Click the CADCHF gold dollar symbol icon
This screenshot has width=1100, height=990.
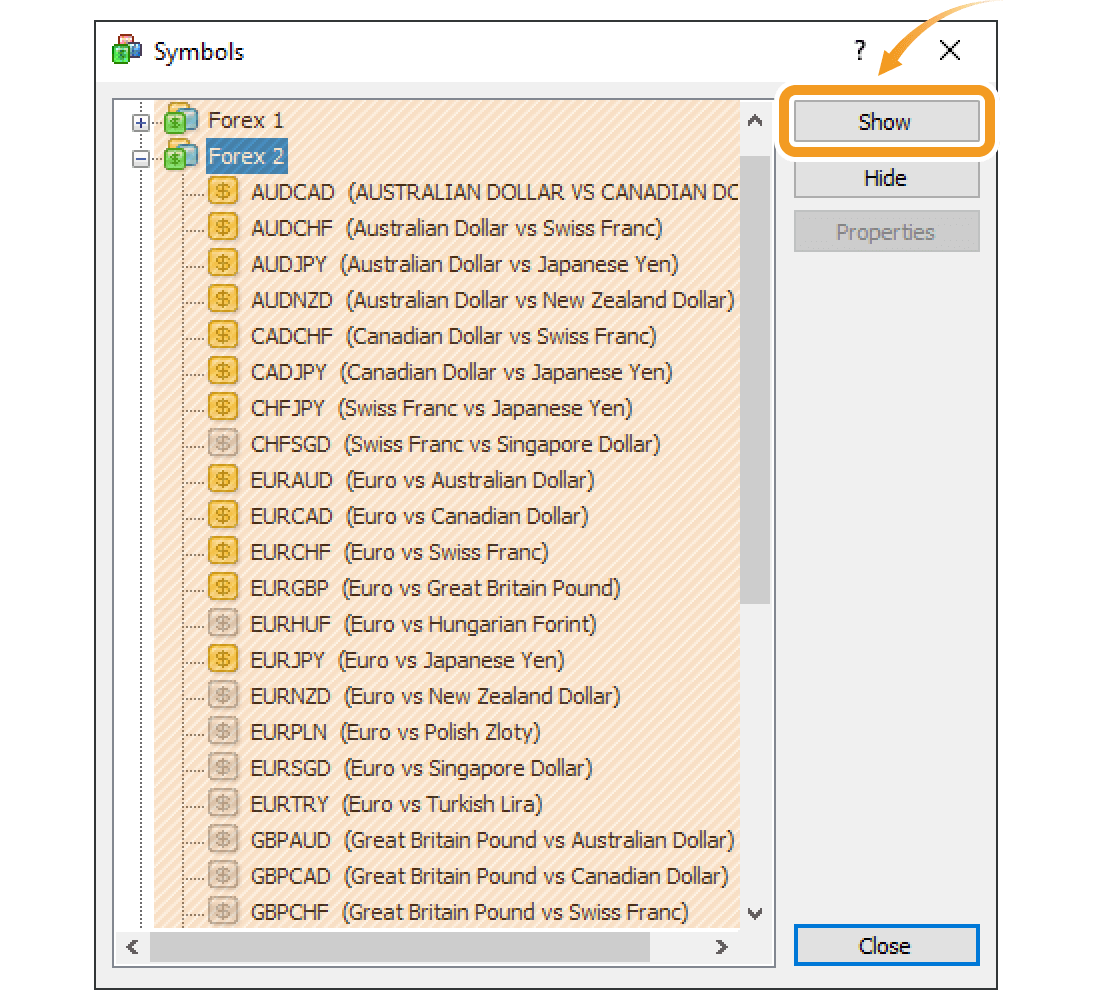coord(223,335)
